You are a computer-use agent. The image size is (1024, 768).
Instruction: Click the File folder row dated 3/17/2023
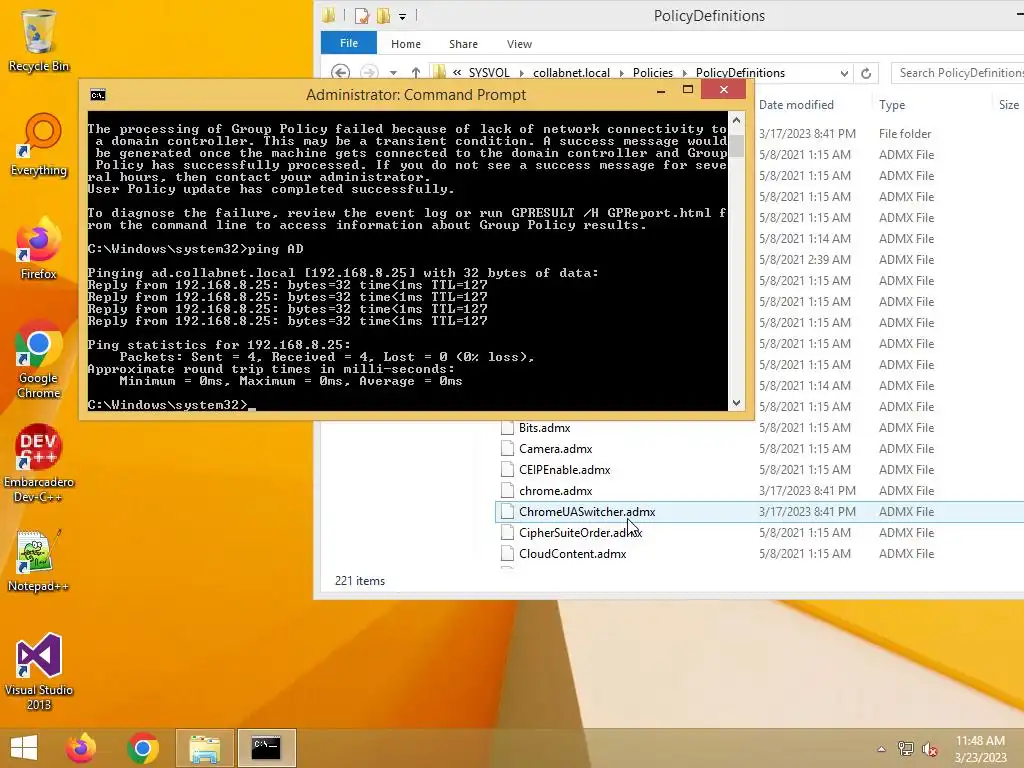(889, 133)
